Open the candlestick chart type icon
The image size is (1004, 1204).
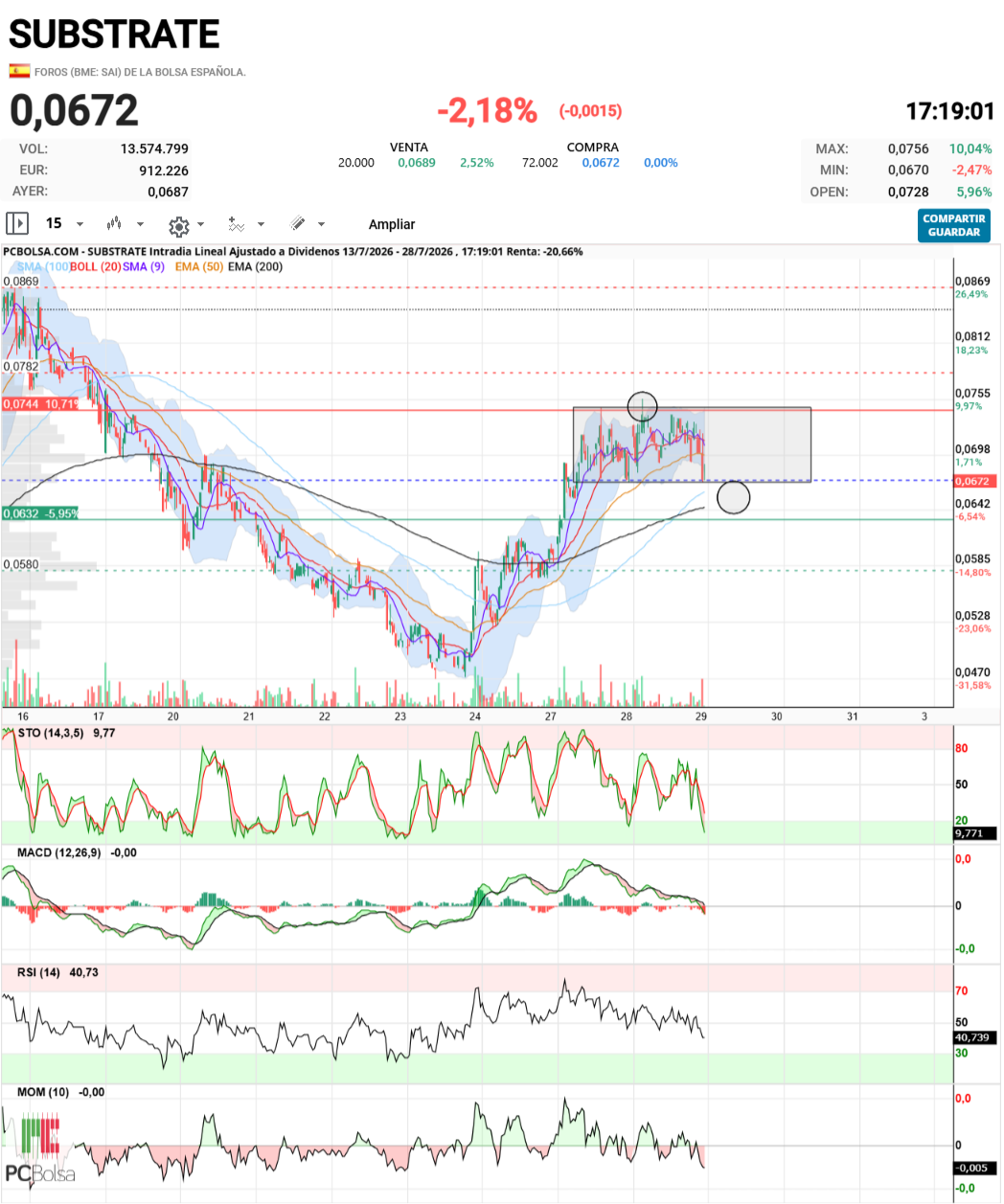click(x=114, y=224)
